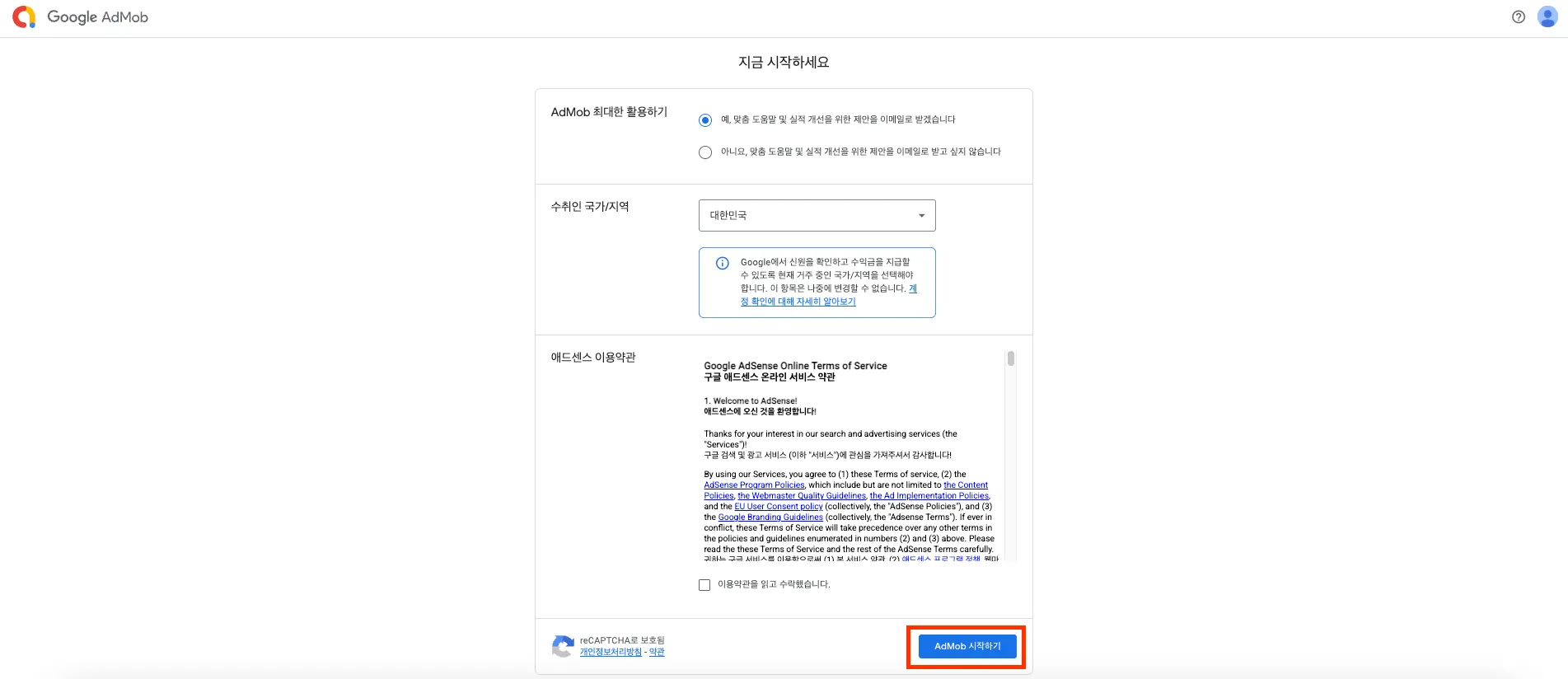This screenshot has width=1568, height=679.
Task: Click the '지금 시작하세요' heading
Action: [784, 63]
